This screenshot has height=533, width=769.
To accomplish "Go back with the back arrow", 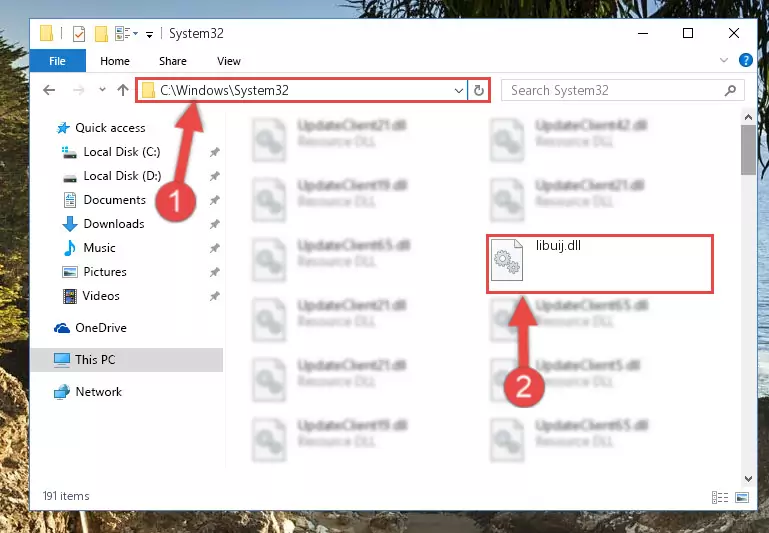I will tap(49, 90).
